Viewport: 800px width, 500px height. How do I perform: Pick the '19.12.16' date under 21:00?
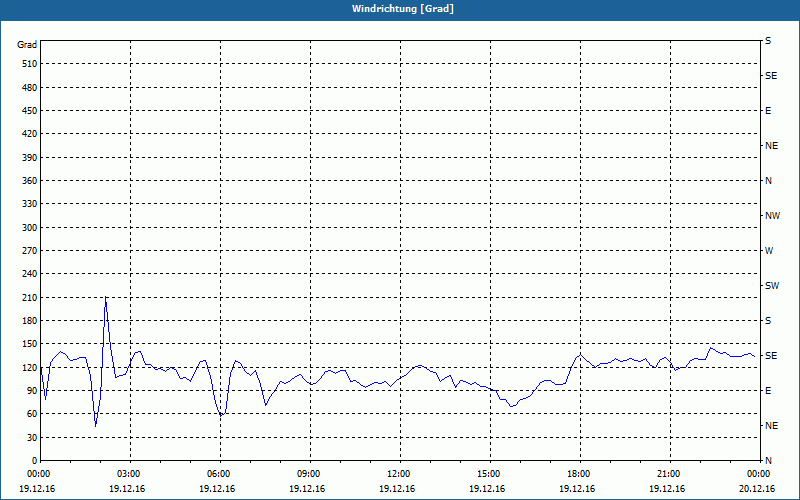tap(667, 489)
